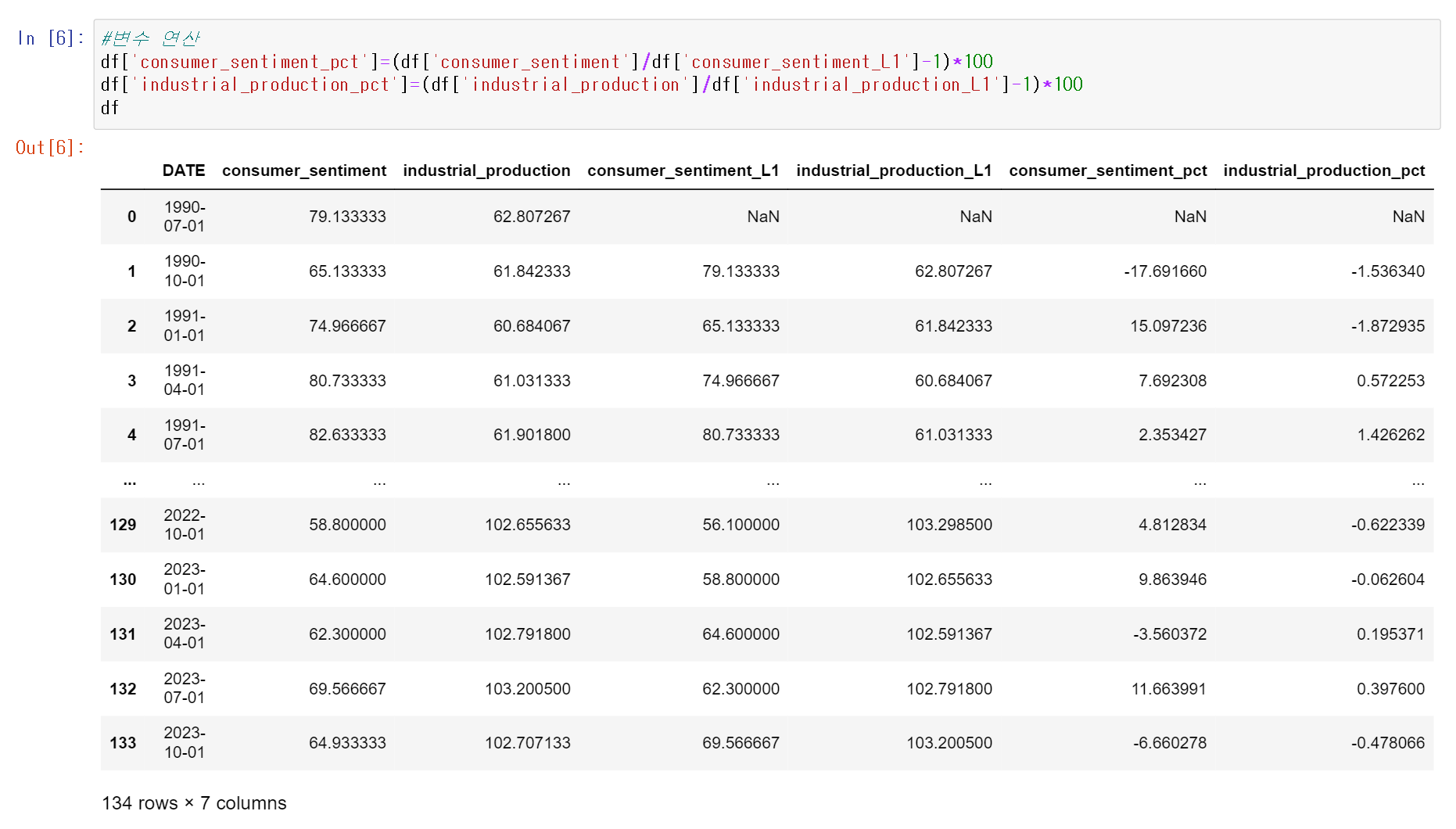Click the 0.397600 value in row 132
The image size is (1456, 829).
[x=1390, y=689]
